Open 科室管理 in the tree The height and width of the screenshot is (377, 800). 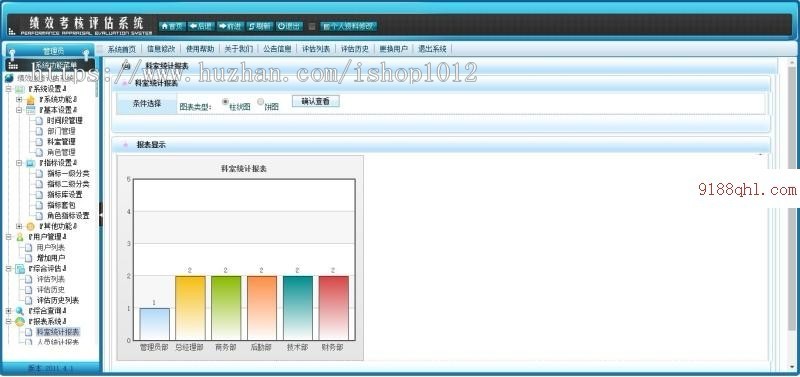pyautogui.click(x=61, y=142)
